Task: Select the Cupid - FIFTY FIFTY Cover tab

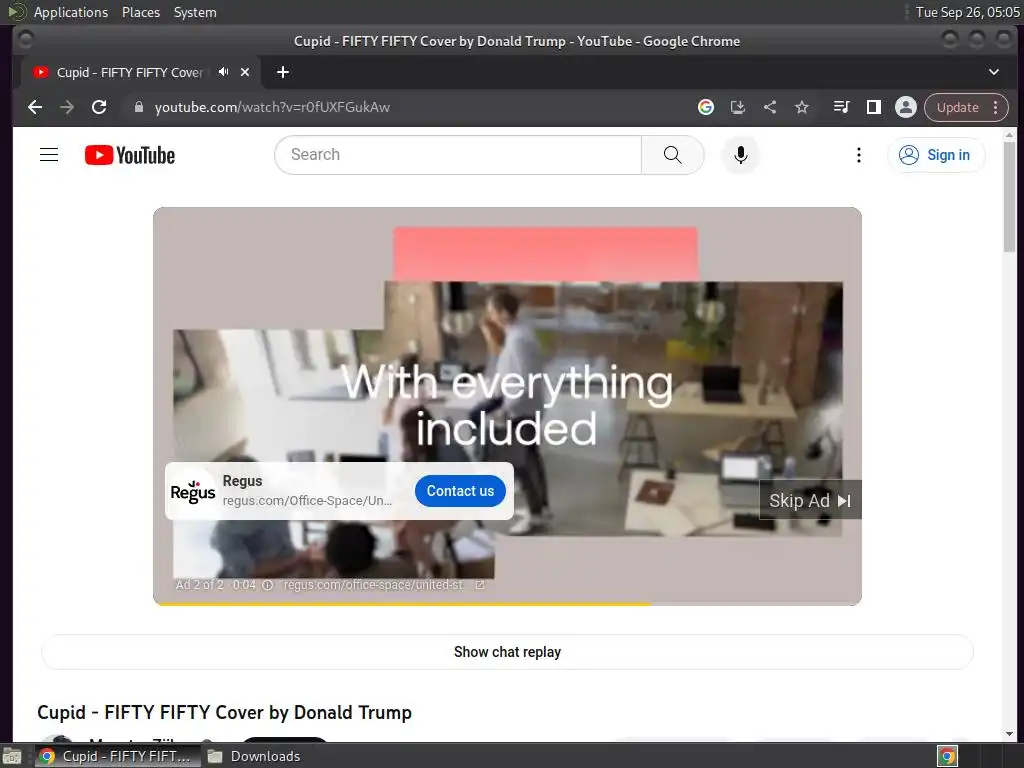Action: click(x=129, y=72)
